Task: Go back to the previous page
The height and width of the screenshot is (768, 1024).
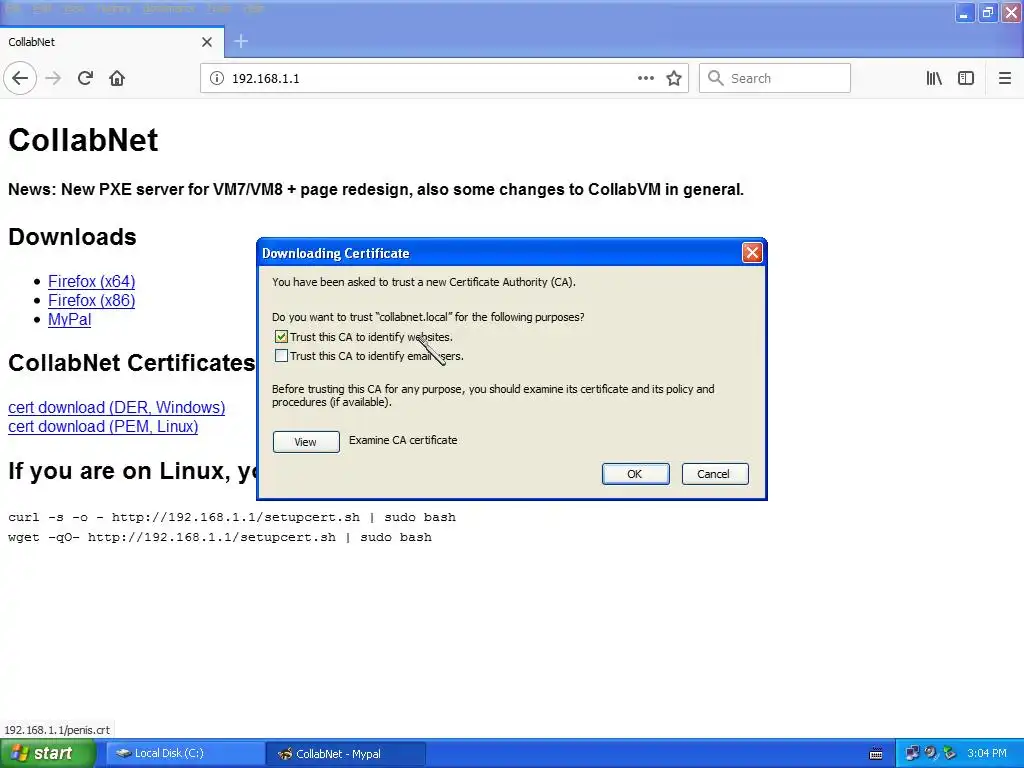Action: pos(20,78)
